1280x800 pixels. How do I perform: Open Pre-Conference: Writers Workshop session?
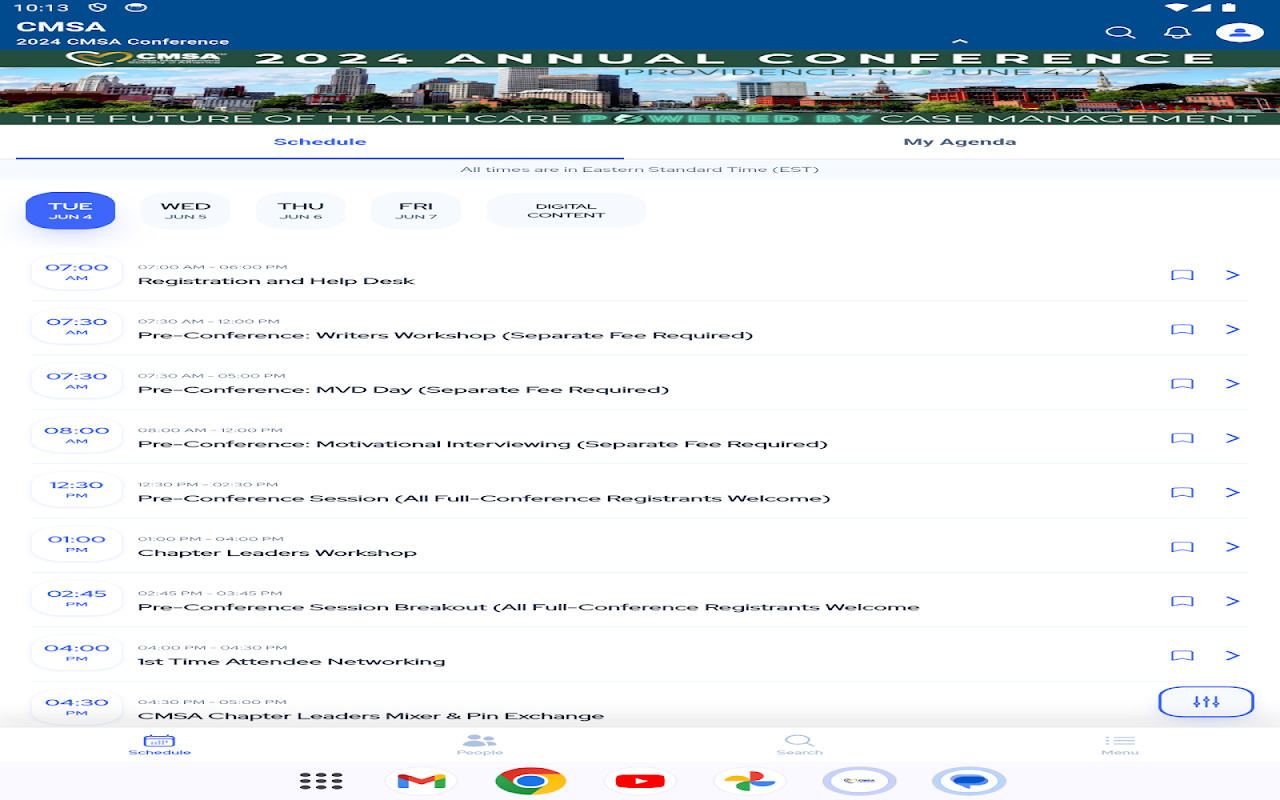click(x=445, y=335)
